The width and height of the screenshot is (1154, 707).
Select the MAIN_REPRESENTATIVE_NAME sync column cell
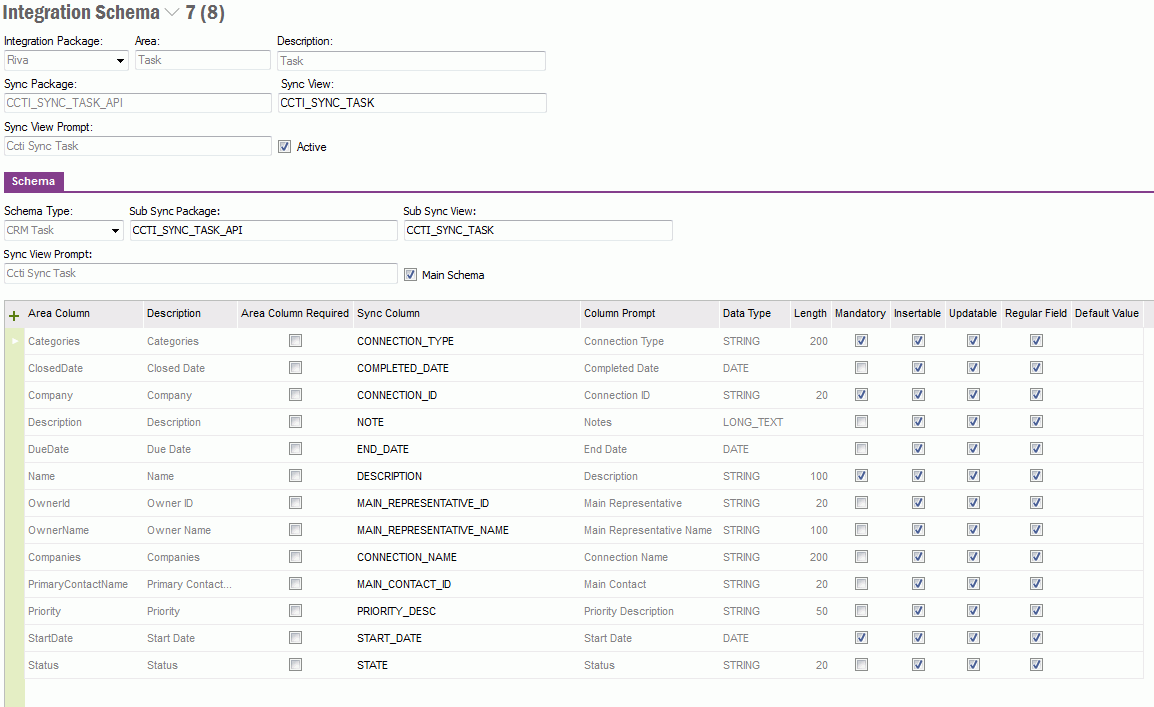pos(433,530)
